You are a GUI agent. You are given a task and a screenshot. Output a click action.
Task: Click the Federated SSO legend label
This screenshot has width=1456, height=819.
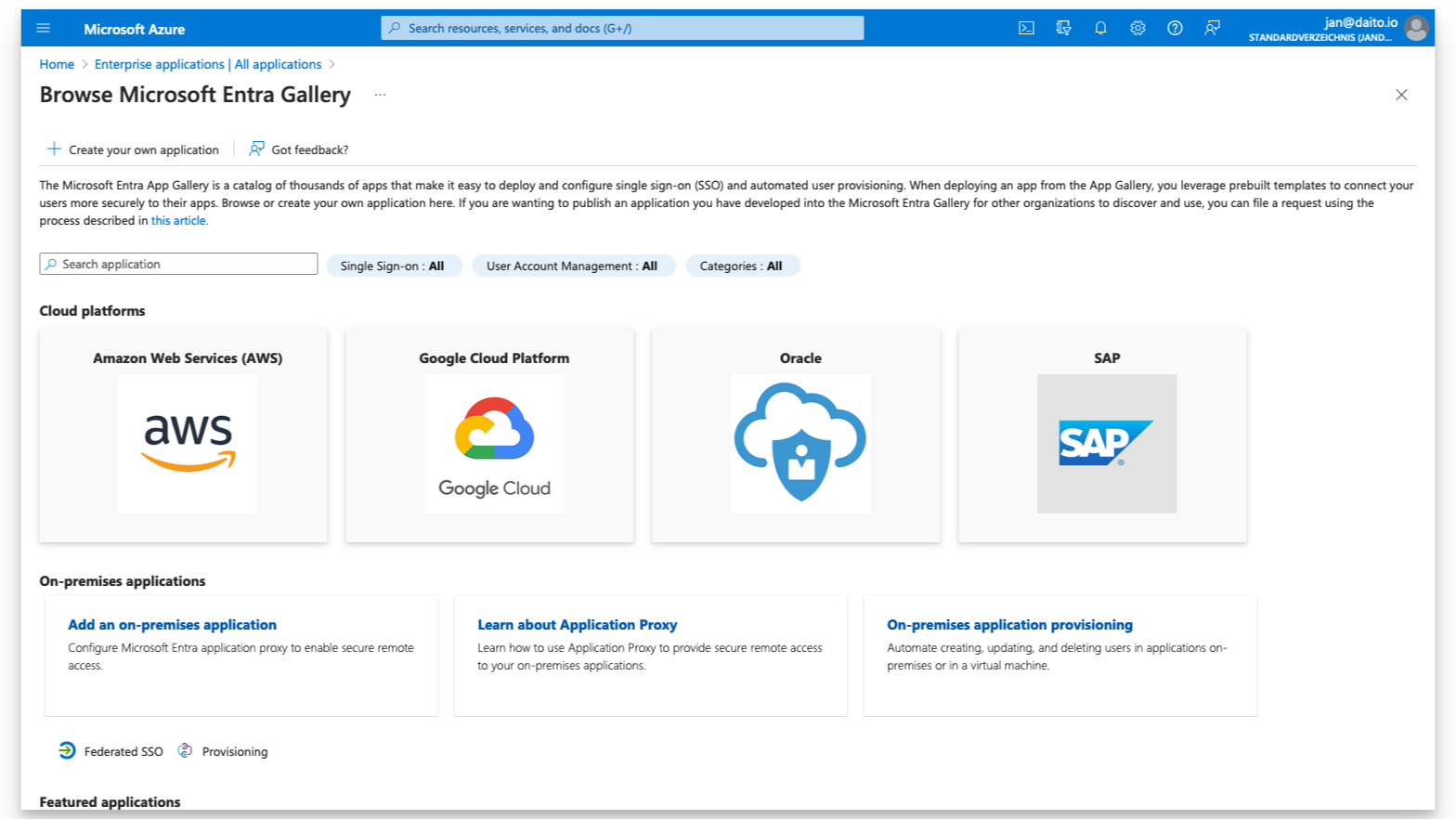[123, 752]
